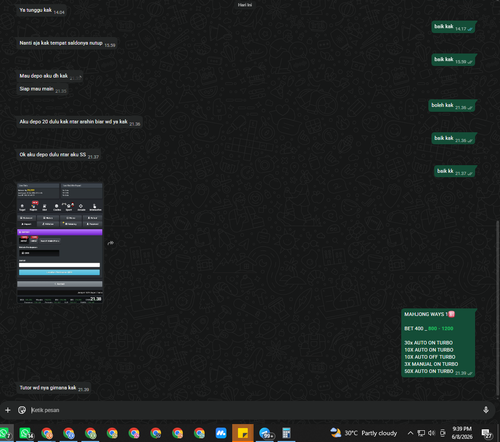Select message 'Siap mau main'
This screenshot has width=500, height=442.
pos(43,89)
